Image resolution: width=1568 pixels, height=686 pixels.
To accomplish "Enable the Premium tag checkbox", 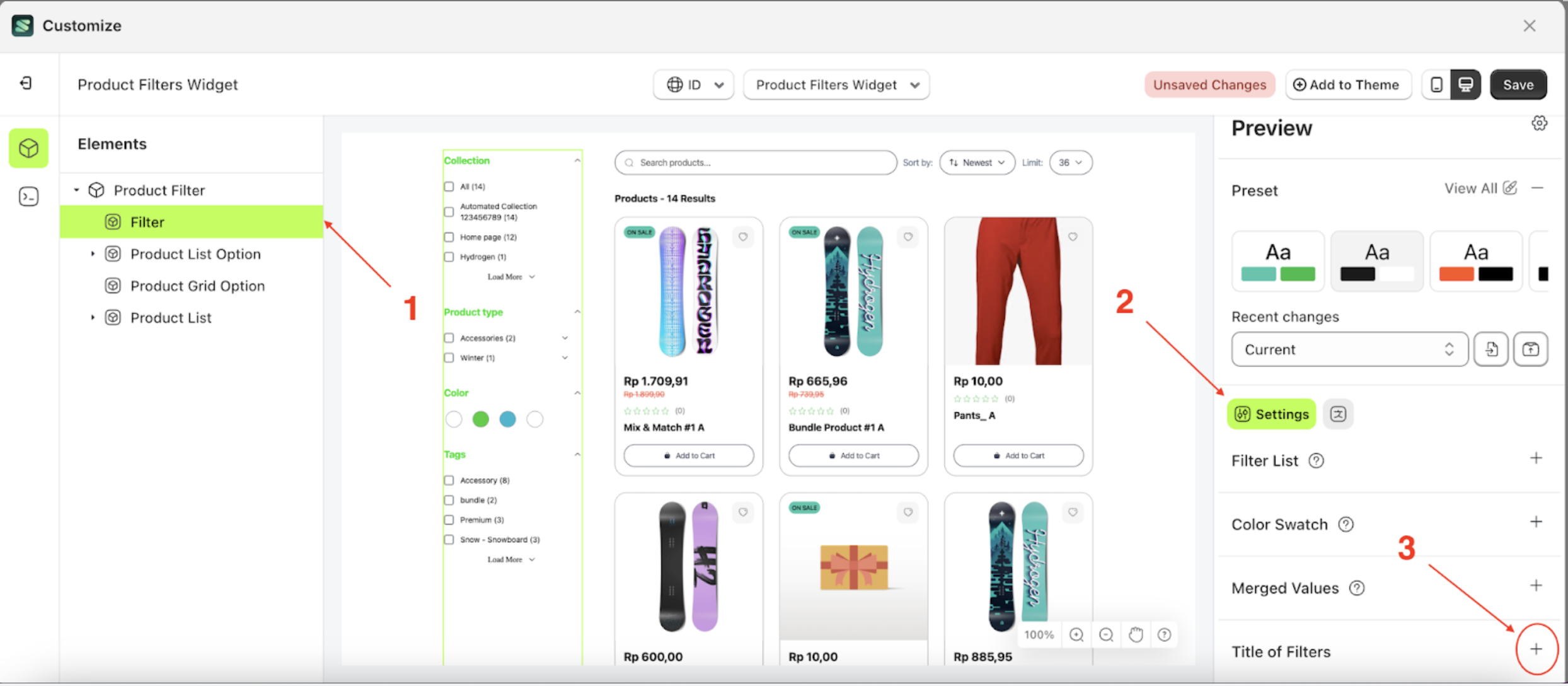I will point(449,520).
